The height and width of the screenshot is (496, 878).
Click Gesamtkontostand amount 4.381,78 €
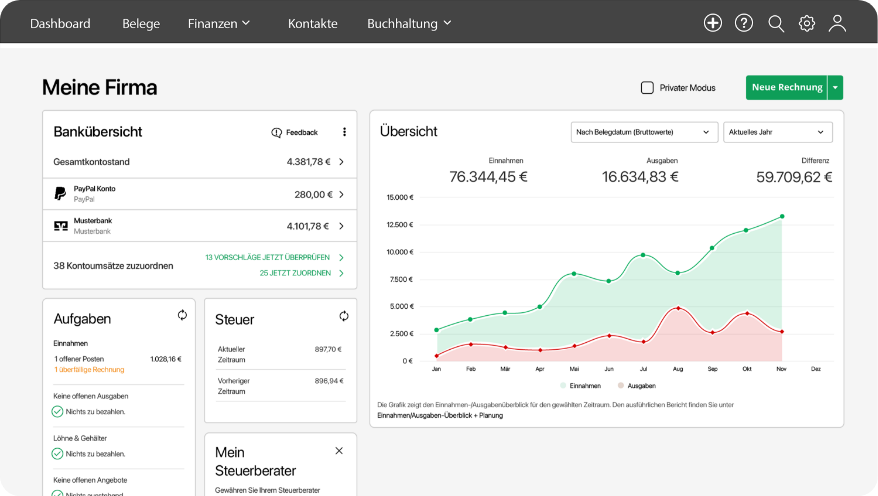pos(308,162)
